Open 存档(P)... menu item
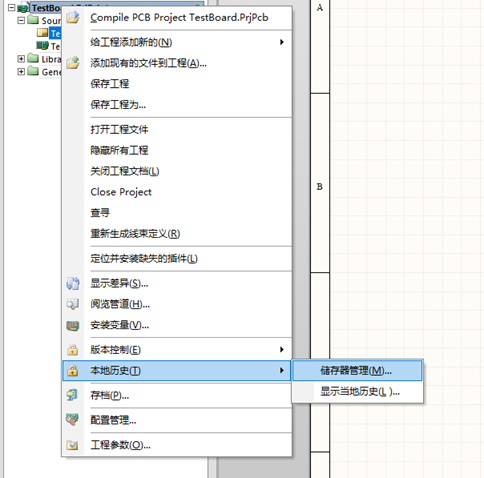 click(177, 395)
